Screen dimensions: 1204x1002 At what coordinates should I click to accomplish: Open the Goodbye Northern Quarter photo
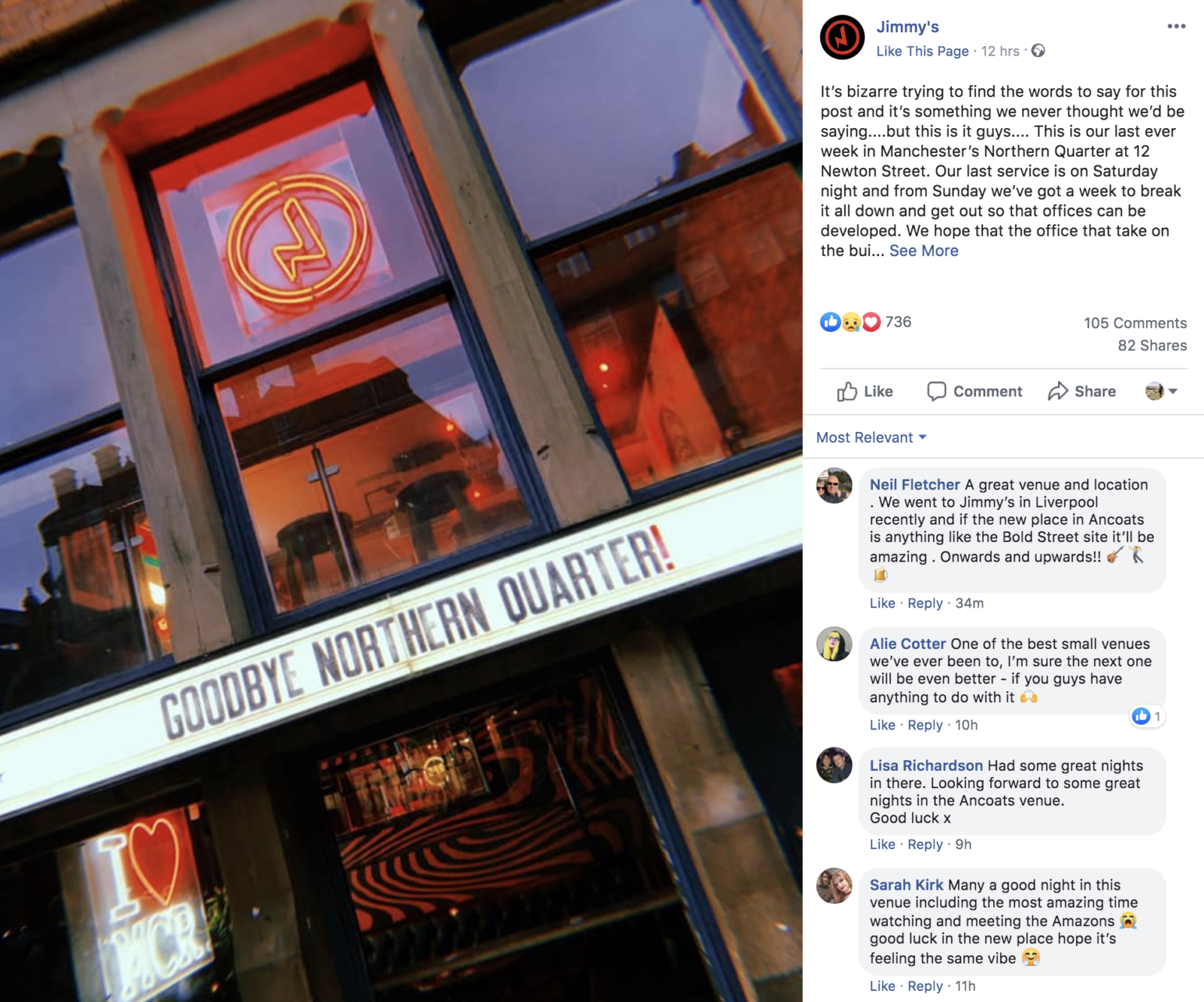[x=401, y=501]
